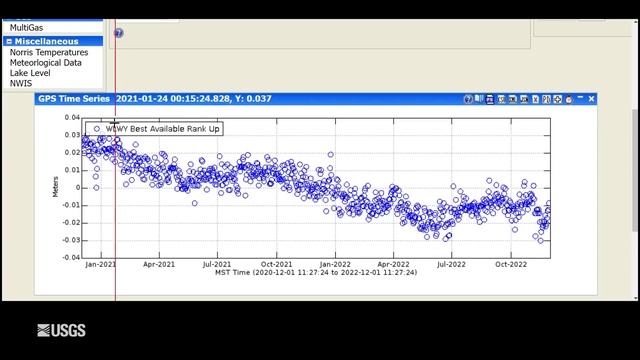
Task: Close the GPS Time Series window
Action: (x=591, y=99)
